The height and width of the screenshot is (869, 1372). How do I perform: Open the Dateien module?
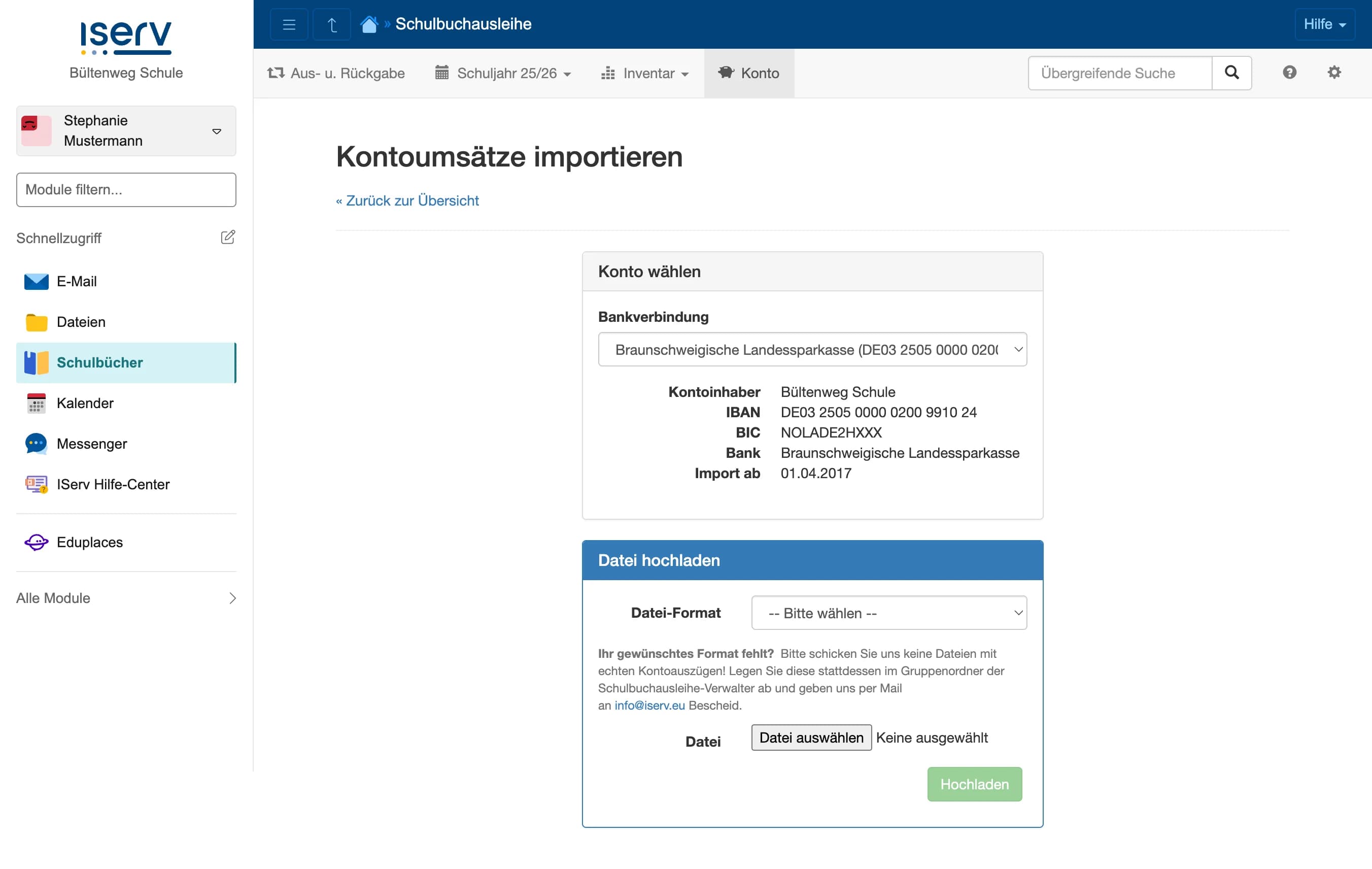click(80, 322)
